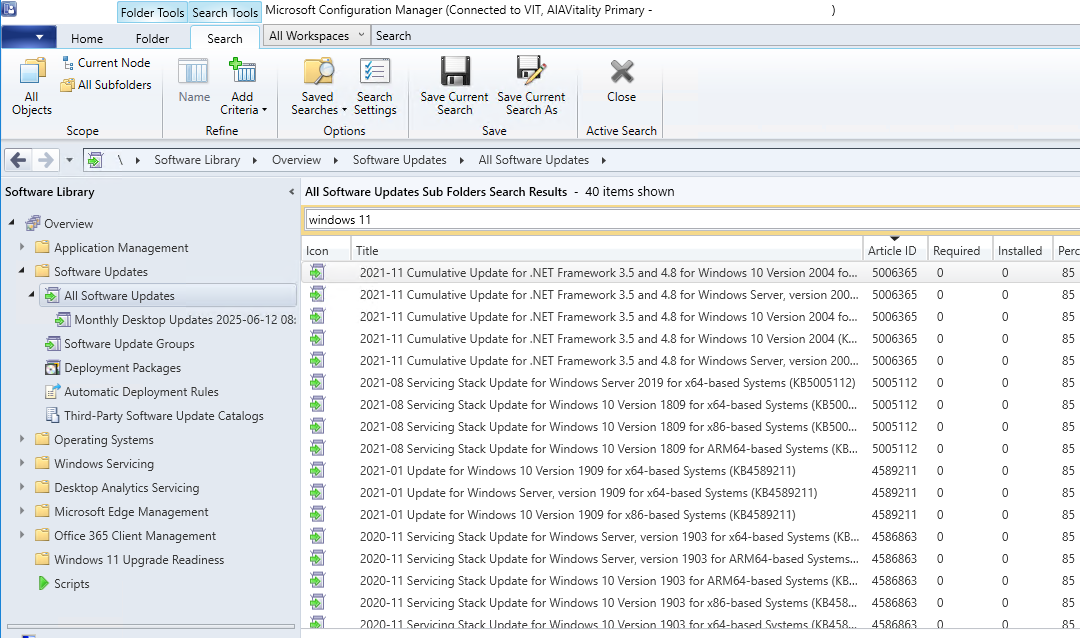Click the Search Tools contextual tab
The height and width of the screenshot is (638, 1080).
point(225,12)
